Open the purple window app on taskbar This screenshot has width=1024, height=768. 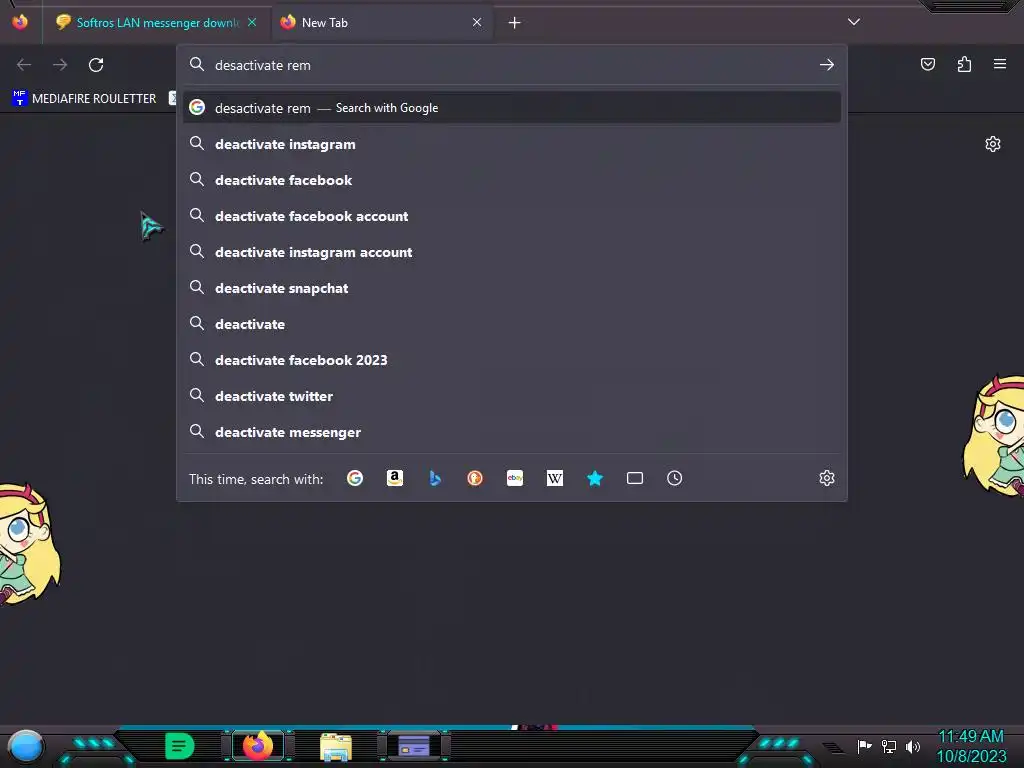point(413,746)
